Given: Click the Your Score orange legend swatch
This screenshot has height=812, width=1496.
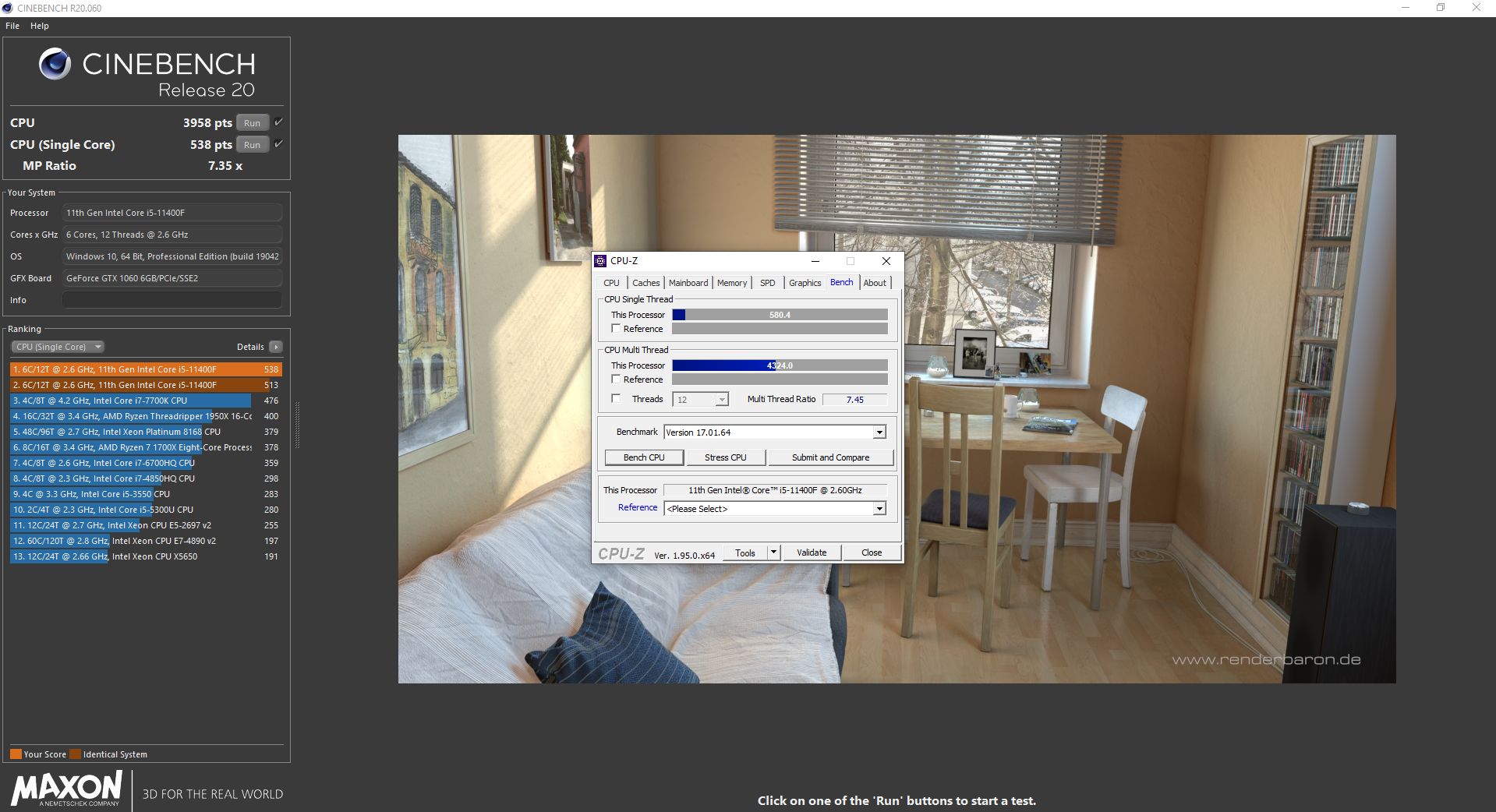Looking at the screenshot, I should pos(16,754).
